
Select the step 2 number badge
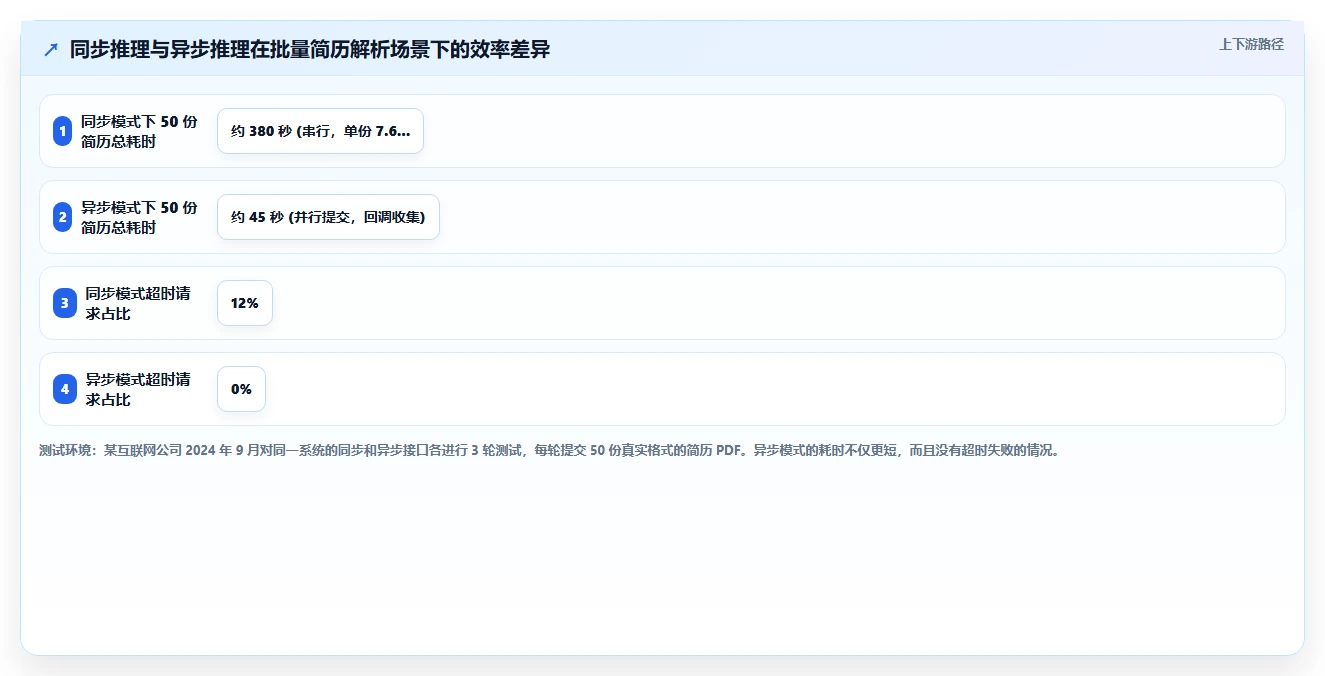coord(63,217)
